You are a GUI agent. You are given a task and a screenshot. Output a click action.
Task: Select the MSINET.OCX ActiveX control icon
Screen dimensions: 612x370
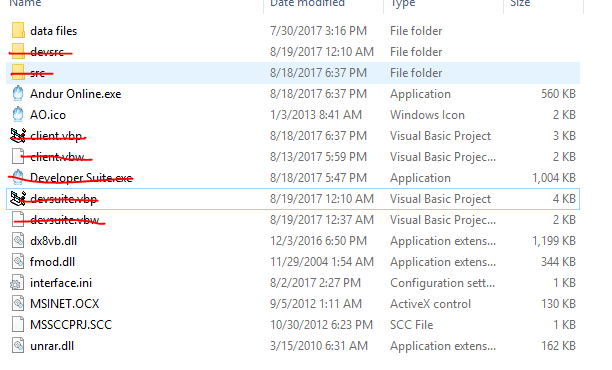tap(18, 304)
